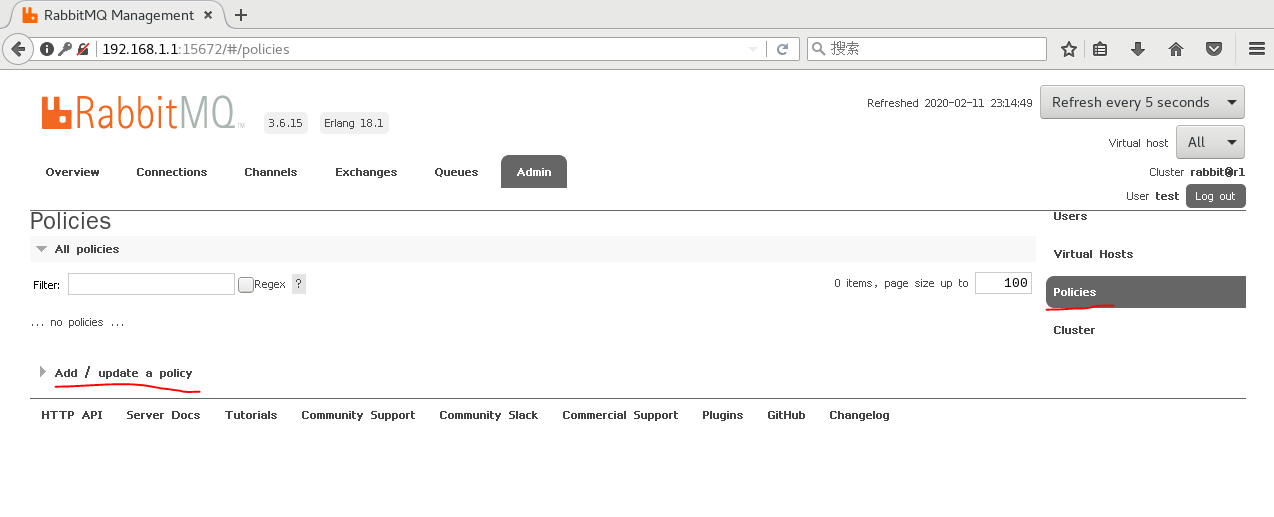Click the Erlang 18.1 version badge
1274x517 pixels.
[354, 123]
